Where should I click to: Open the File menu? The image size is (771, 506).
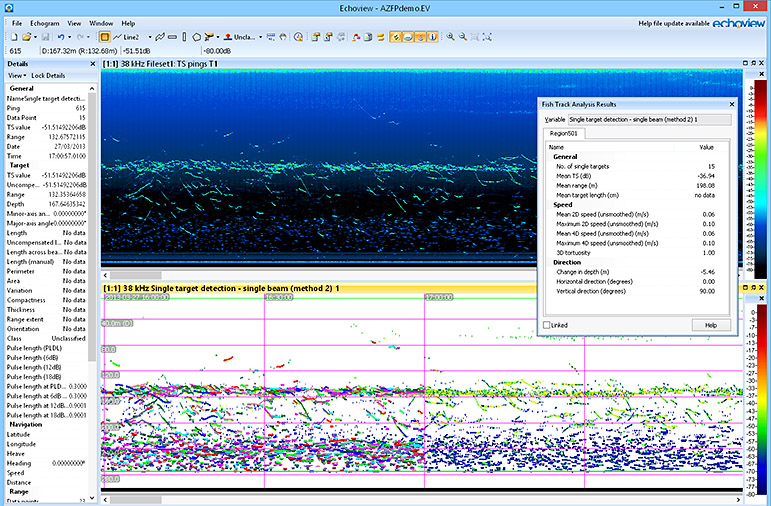click(x=17, y=23)
